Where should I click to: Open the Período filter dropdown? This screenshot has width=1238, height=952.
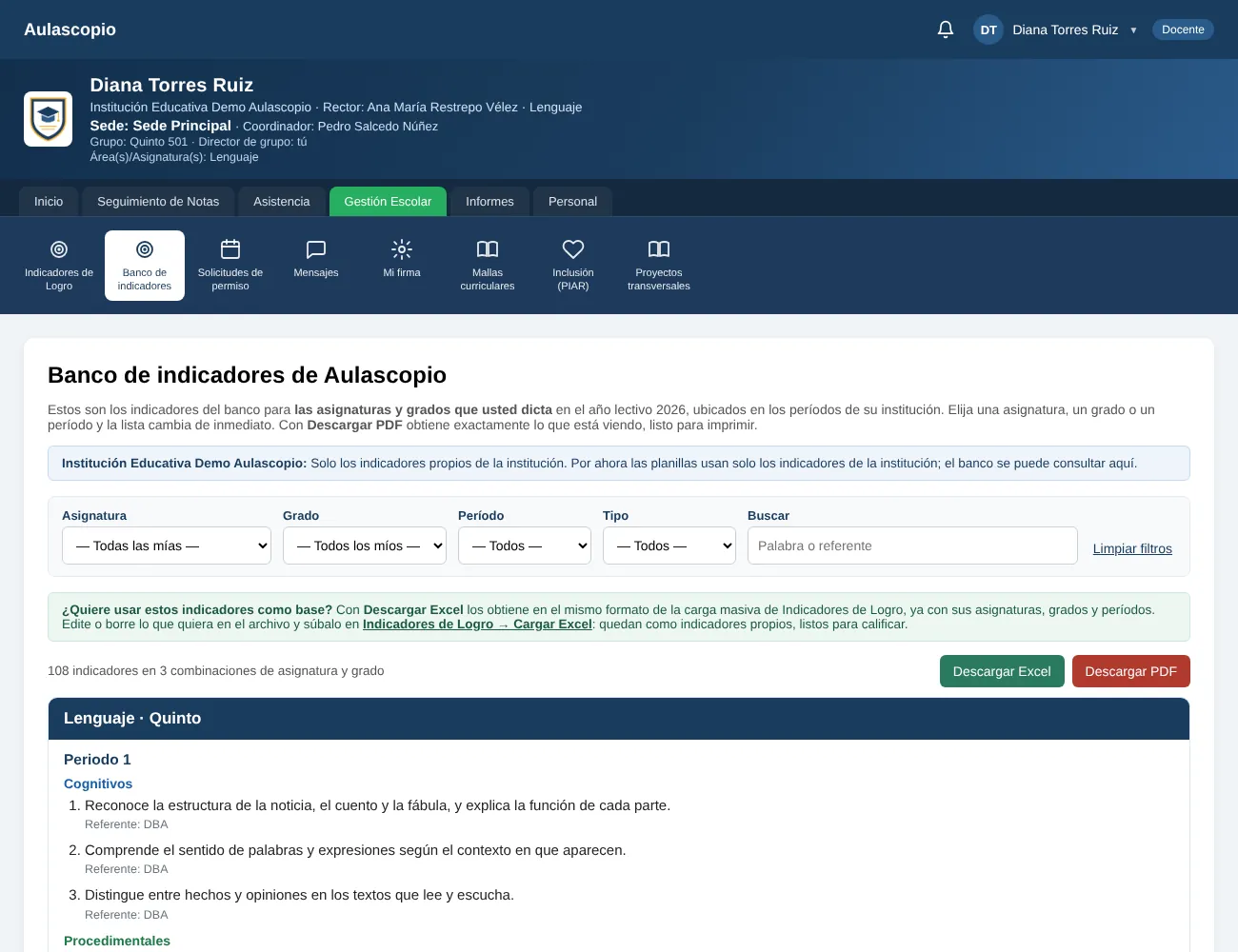point(525,545)
